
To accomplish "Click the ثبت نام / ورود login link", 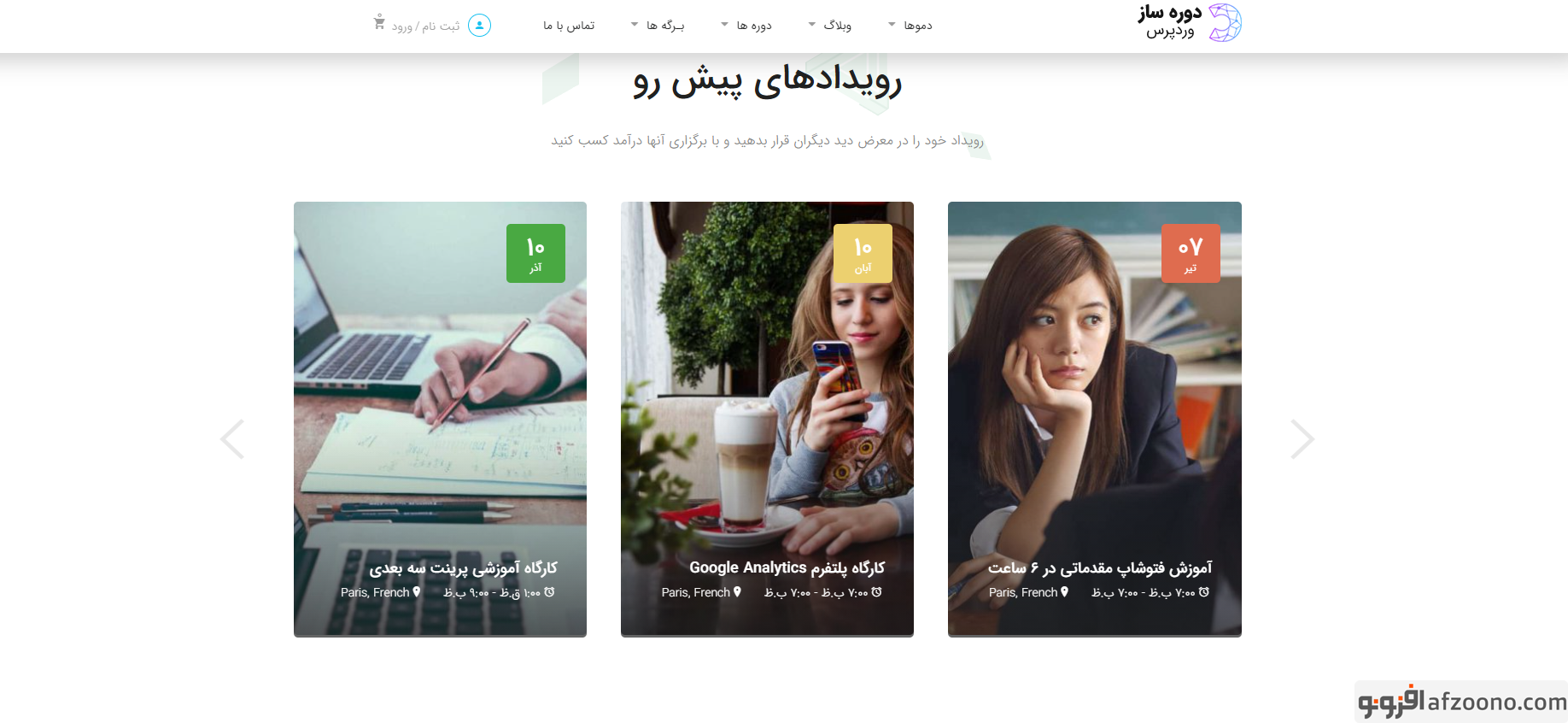I will tap(425, 26).
